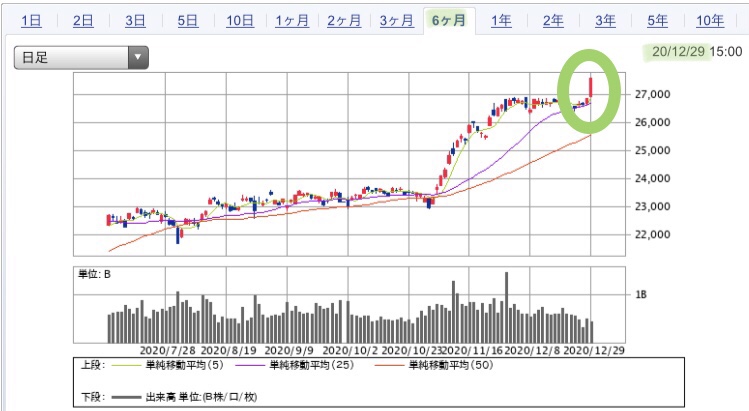Switch to the 1ヶ月 chart range

292,21
